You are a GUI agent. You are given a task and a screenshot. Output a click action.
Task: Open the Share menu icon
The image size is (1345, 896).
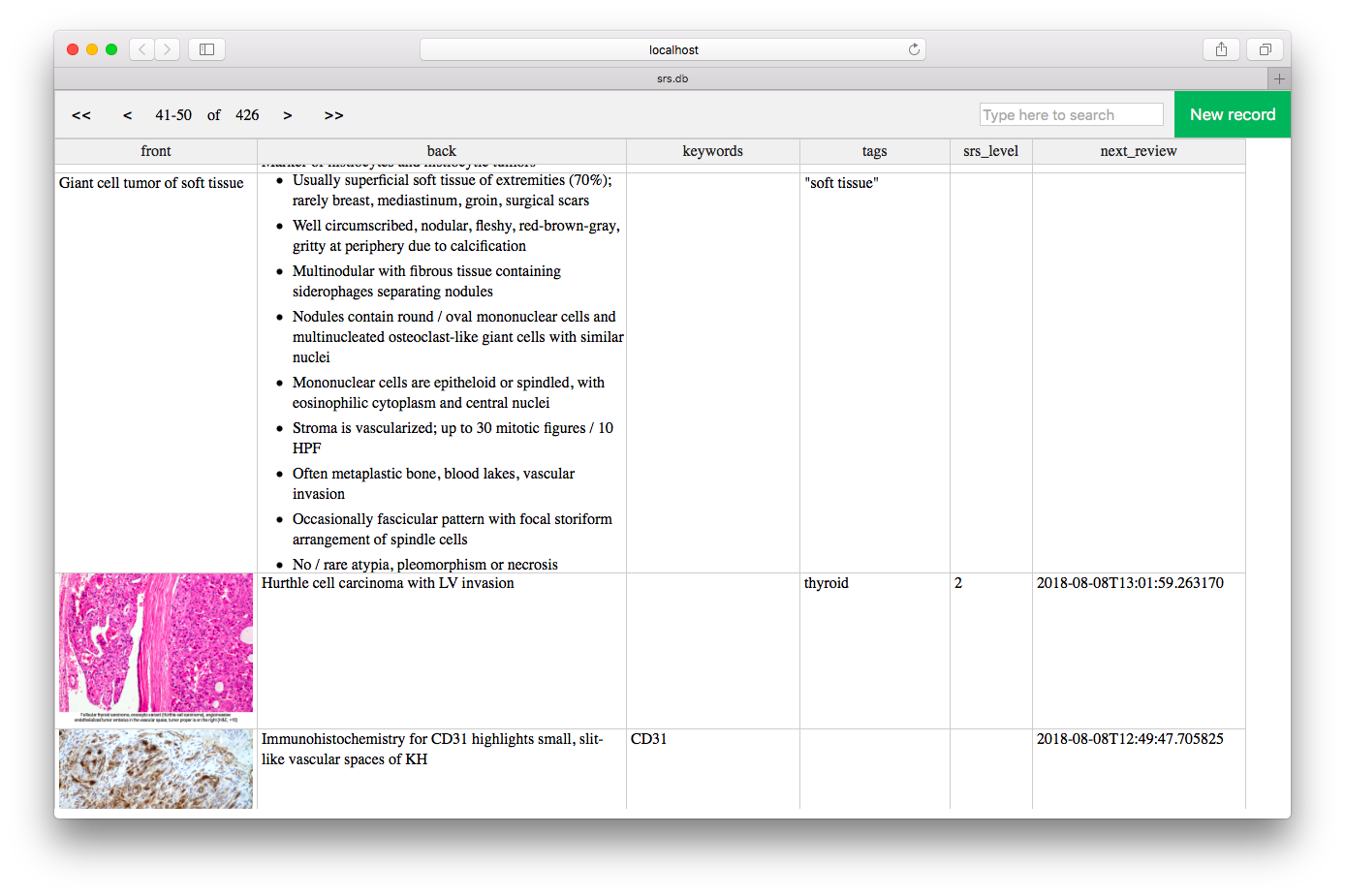(1221, 49)
